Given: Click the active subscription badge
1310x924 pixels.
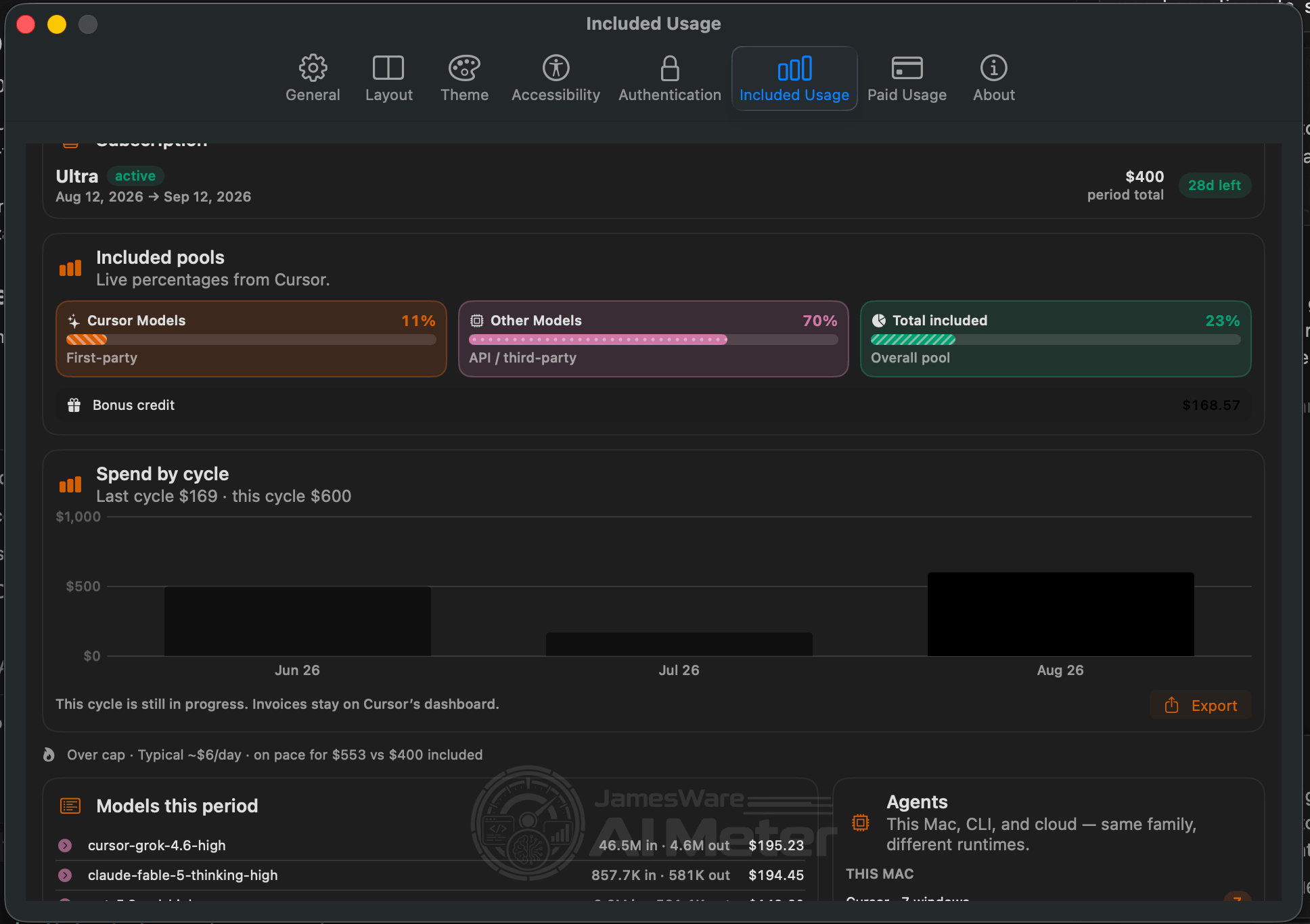Looking at the screenshot, I should coord(135,176).
